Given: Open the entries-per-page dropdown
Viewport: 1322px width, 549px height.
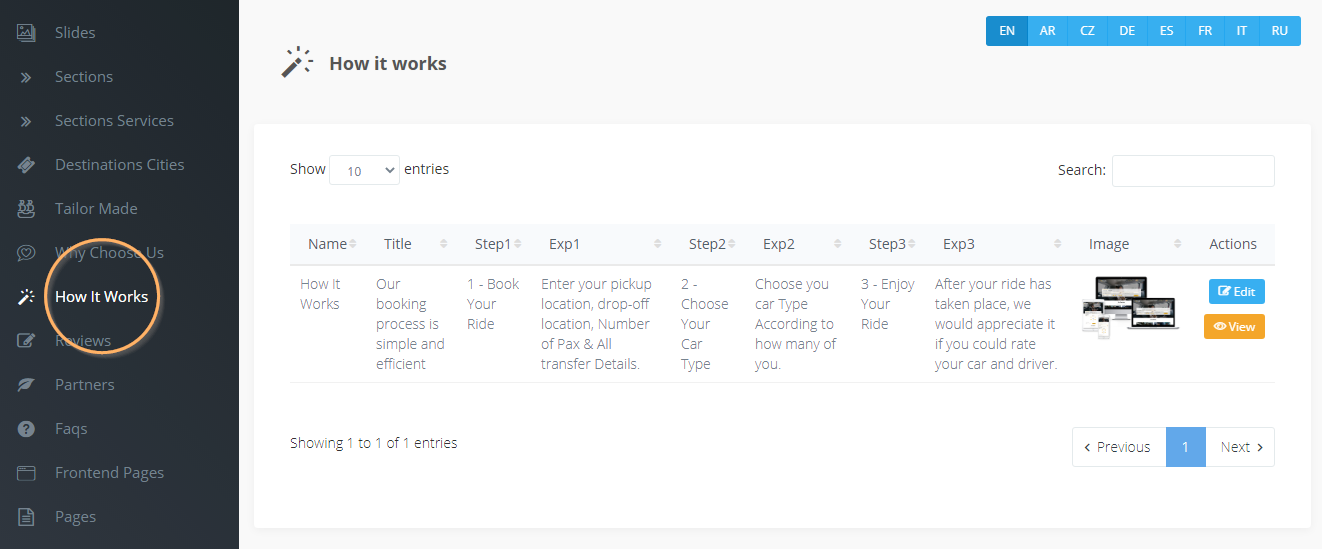Looking at the screenshot, I should click(364, 171).
